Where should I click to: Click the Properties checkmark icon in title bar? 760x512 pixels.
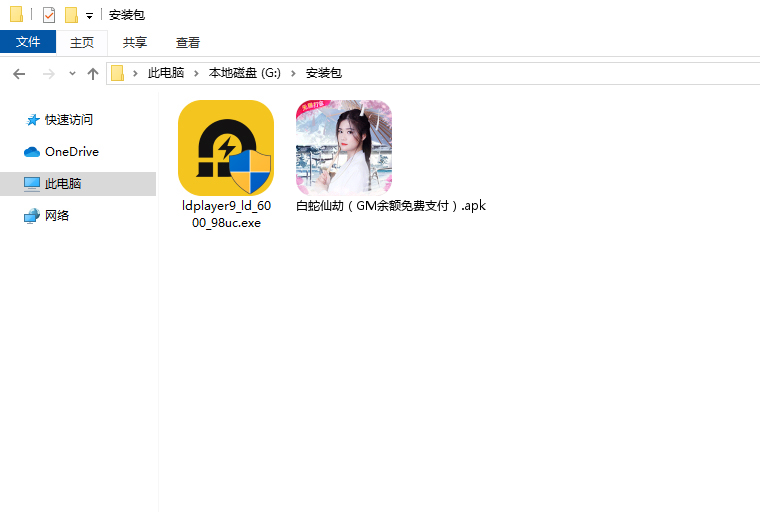click(x=49, y=15)
